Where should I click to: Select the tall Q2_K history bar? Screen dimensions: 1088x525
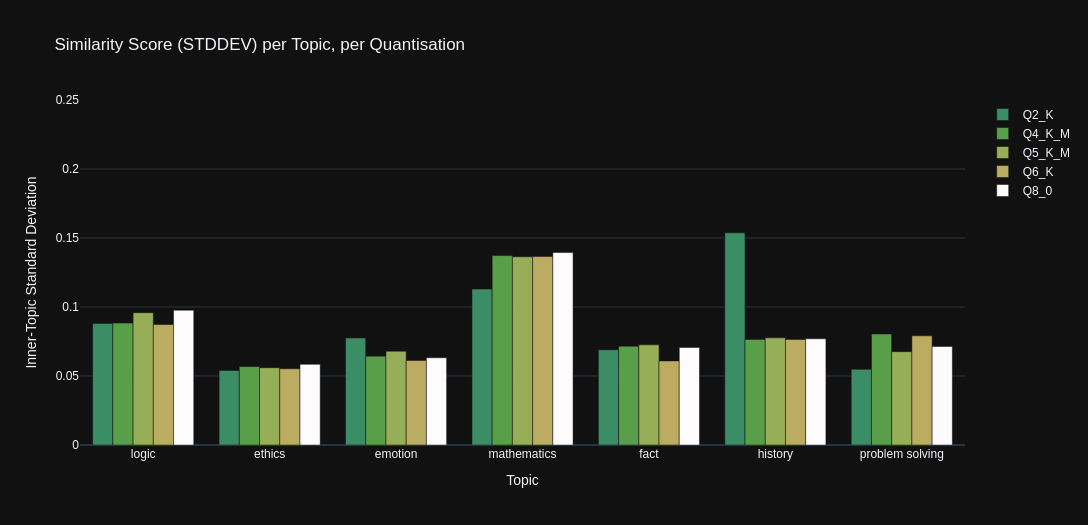coord(735,339)
